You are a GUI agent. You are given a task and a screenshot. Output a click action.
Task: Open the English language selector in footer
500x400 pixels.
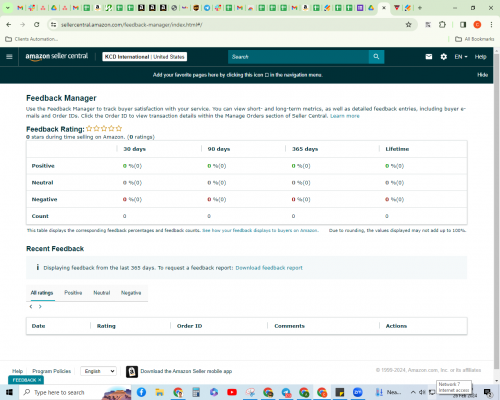(99, 371)
